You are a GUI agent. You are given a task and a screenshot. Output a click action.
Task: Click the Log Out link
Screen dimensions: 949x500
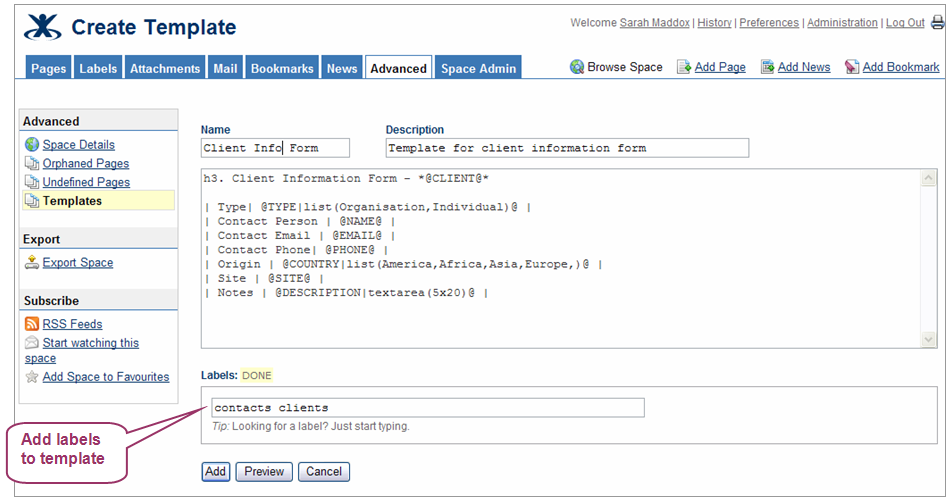pyautogui.click(x=905, y=22)
